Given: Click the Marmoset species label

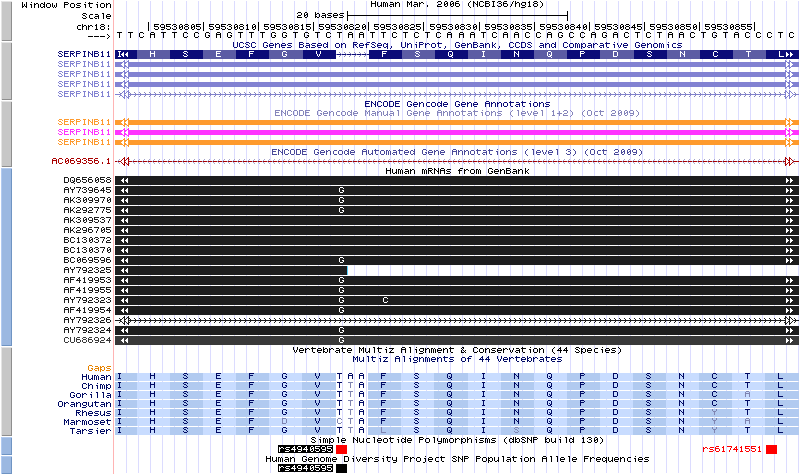Looking at the screenshot, I should 89,421.
